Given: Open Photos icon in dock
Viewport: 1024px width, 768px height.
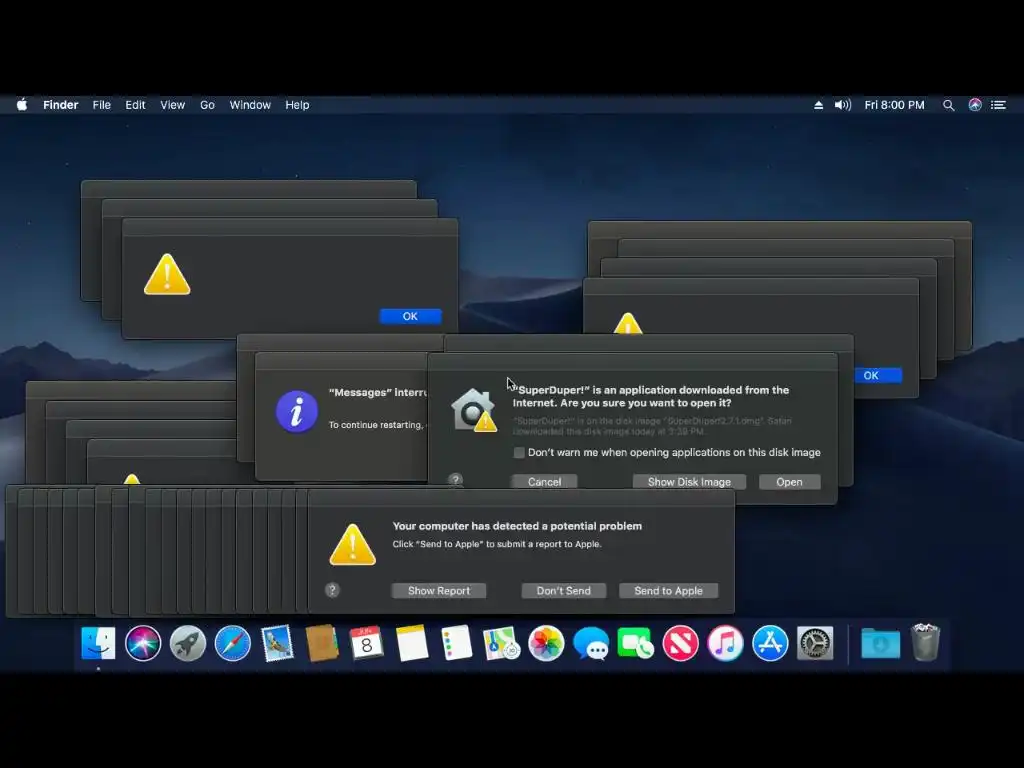Looking at the screenshot, I should pos(546,643).
